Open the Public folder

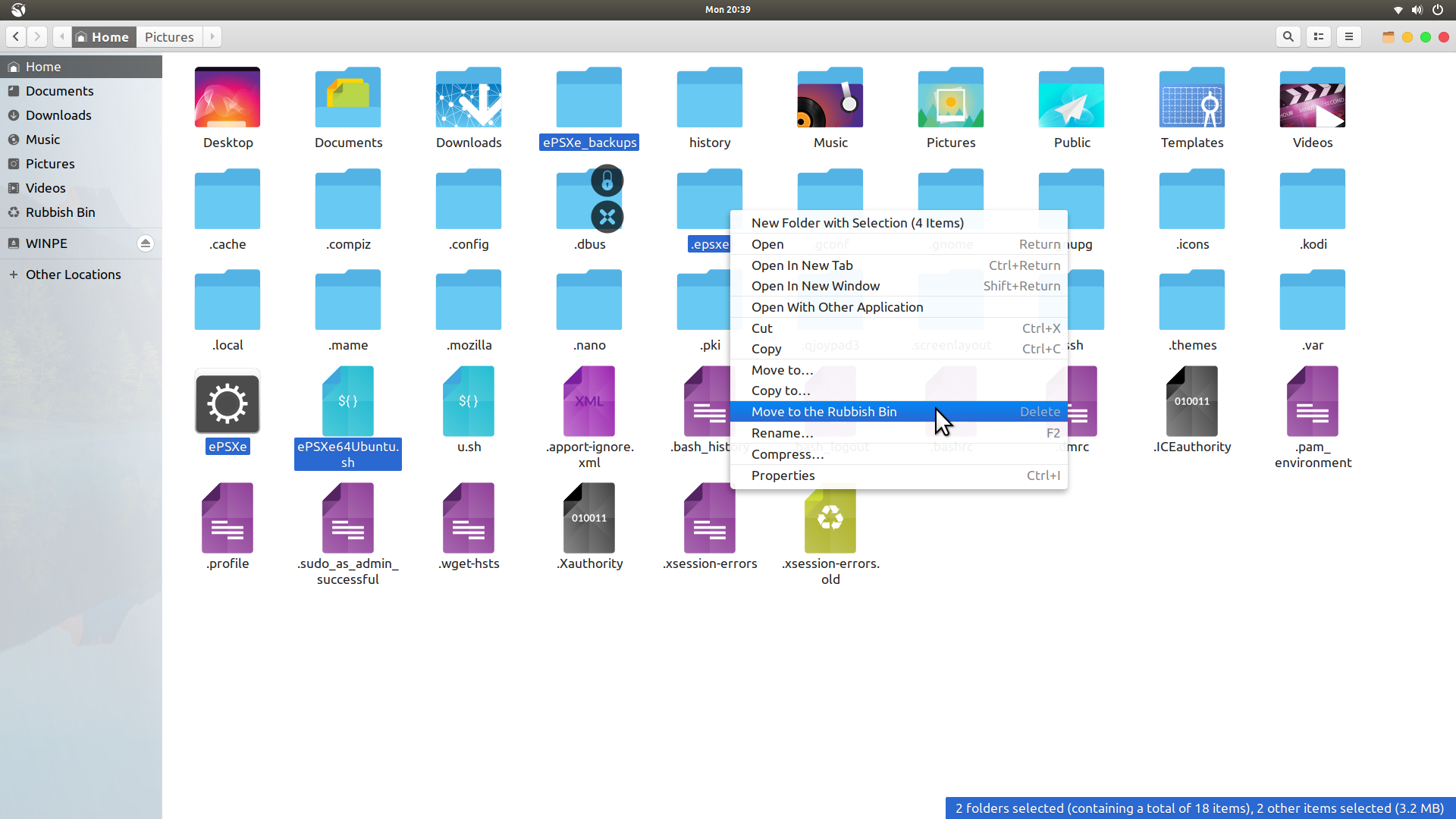(x=1072, y=97)
